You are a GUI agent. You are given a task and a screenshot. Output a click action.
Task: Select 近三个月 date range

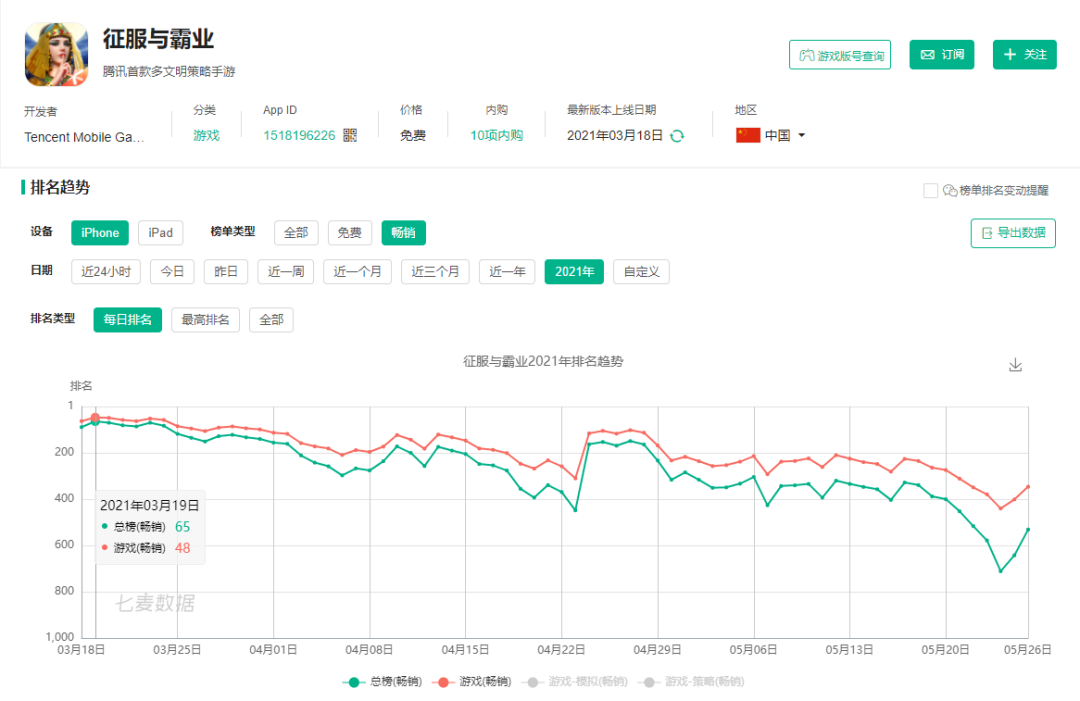tap(435, 271)
